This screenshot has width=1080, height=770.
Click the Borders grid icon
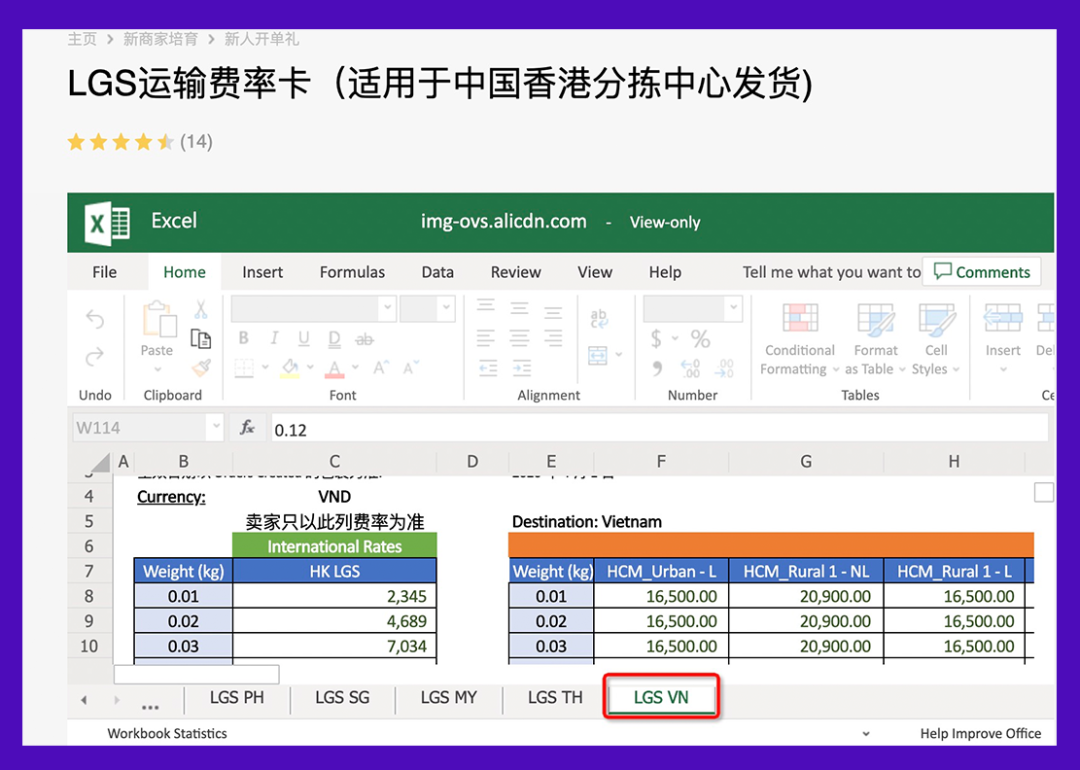(x=245, y=368)
